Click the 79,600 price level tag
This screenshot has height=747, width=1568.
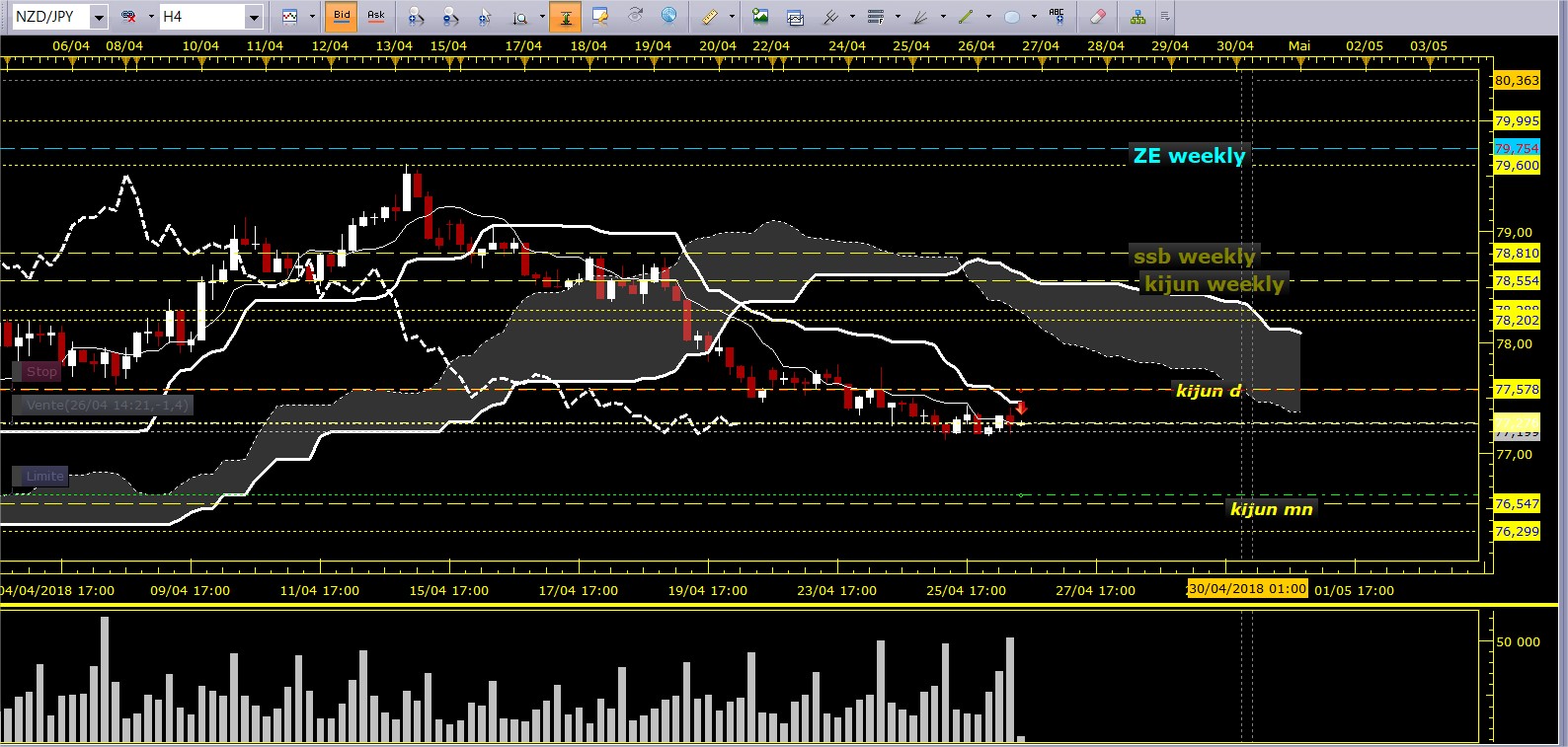(1517, 166)
